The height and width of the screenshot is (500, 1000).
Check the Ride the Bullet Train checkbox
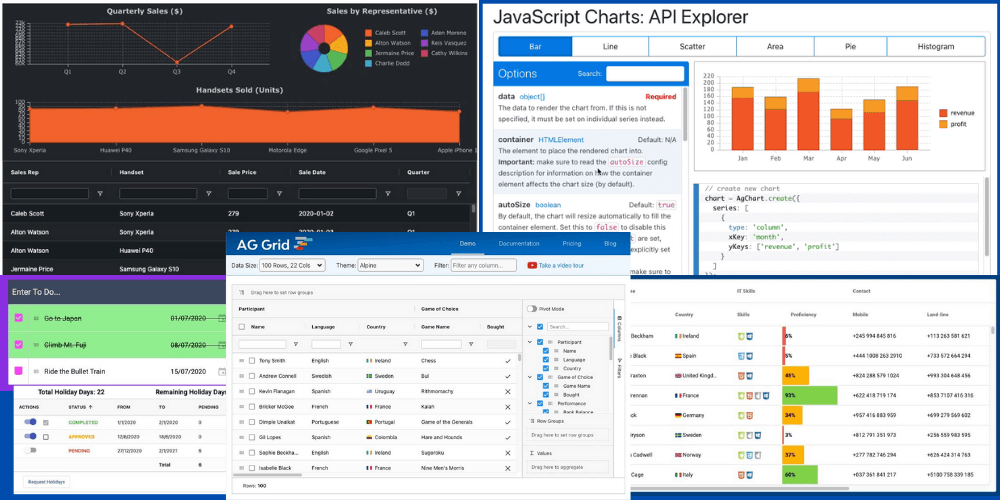17,371
